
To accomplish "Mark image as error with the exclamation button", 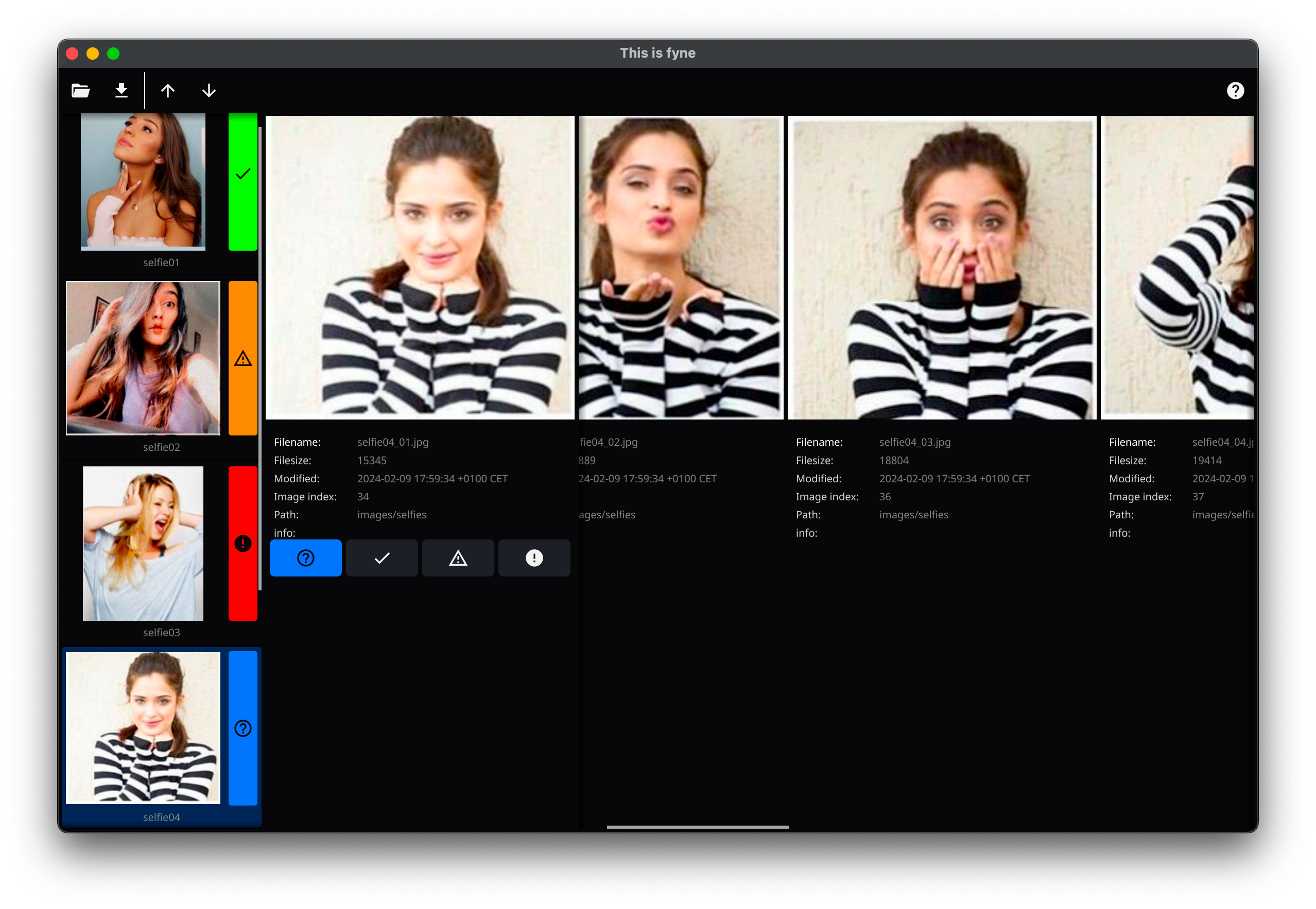I will point(534,558).
